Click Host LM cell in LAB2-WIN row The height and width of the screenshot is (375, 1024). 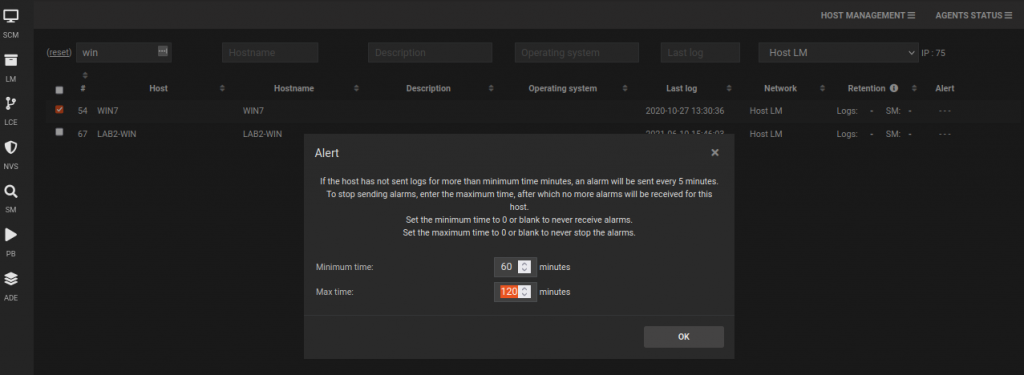coord(765,134)
